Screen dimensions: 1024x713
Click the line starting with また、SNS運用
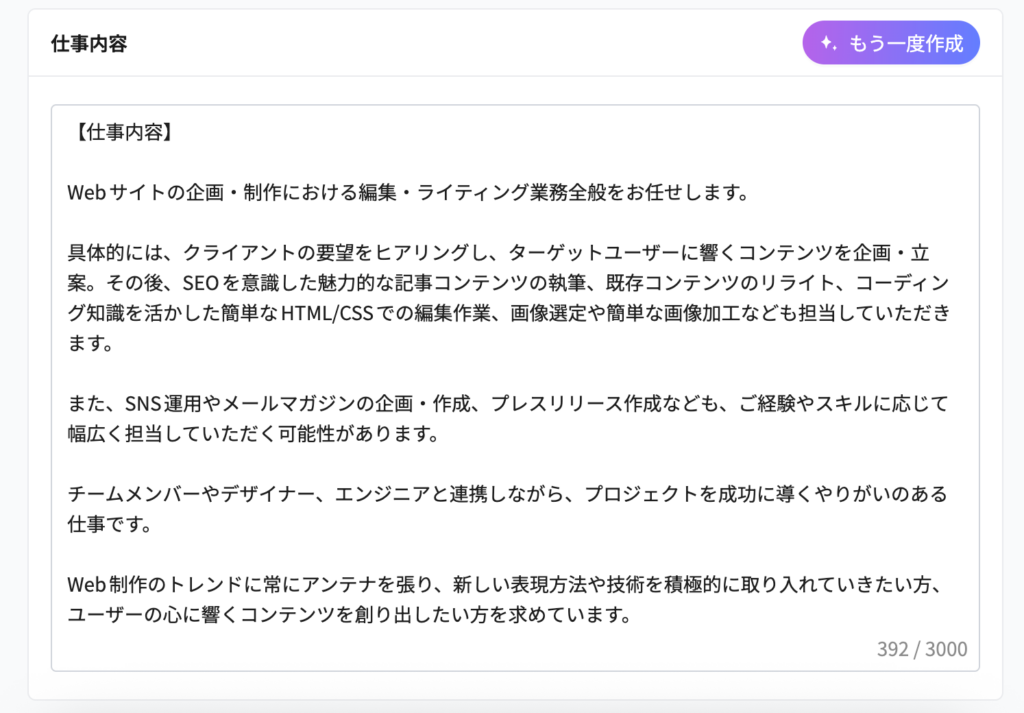(500, 403)
